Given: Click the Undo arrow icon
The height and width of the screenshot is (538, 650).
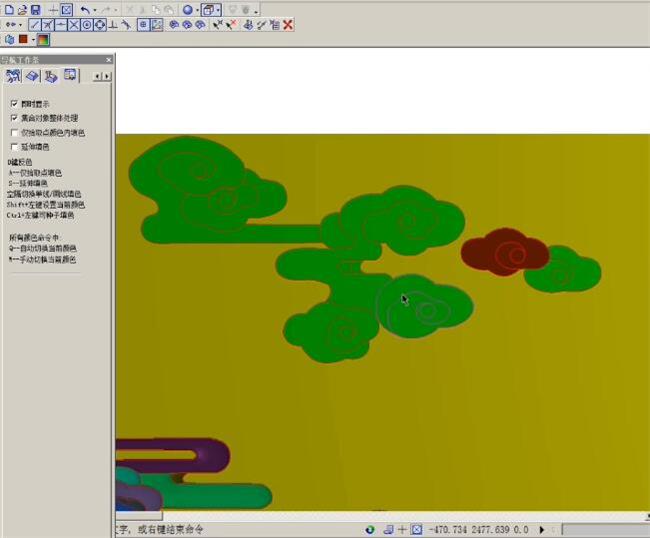Looking at the screenshot, I should (x=85, y=9).
